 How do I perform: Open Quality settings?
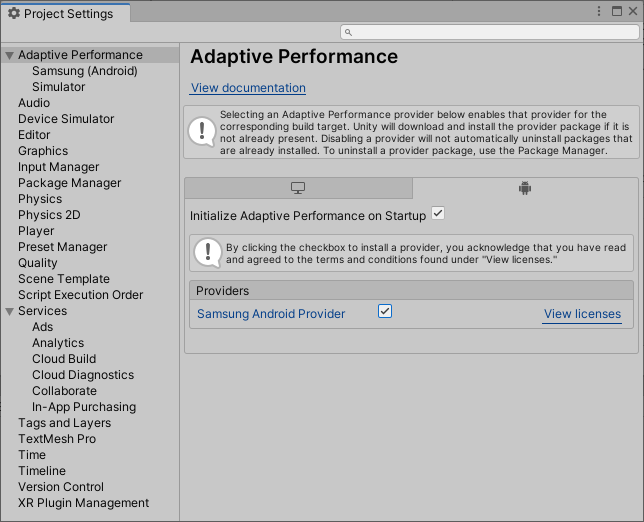tap(37, 263)
